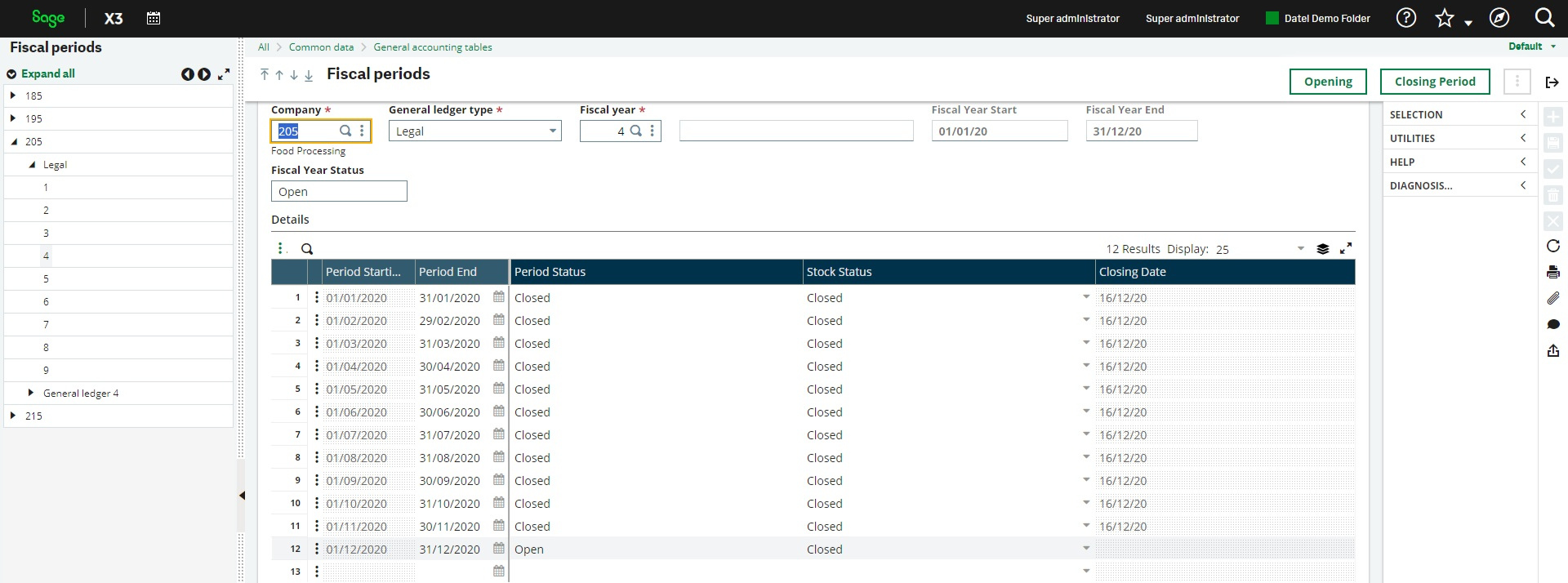Click the All breadcrumb link
The image size is (1568, 583).
click(x=264, y=47)
